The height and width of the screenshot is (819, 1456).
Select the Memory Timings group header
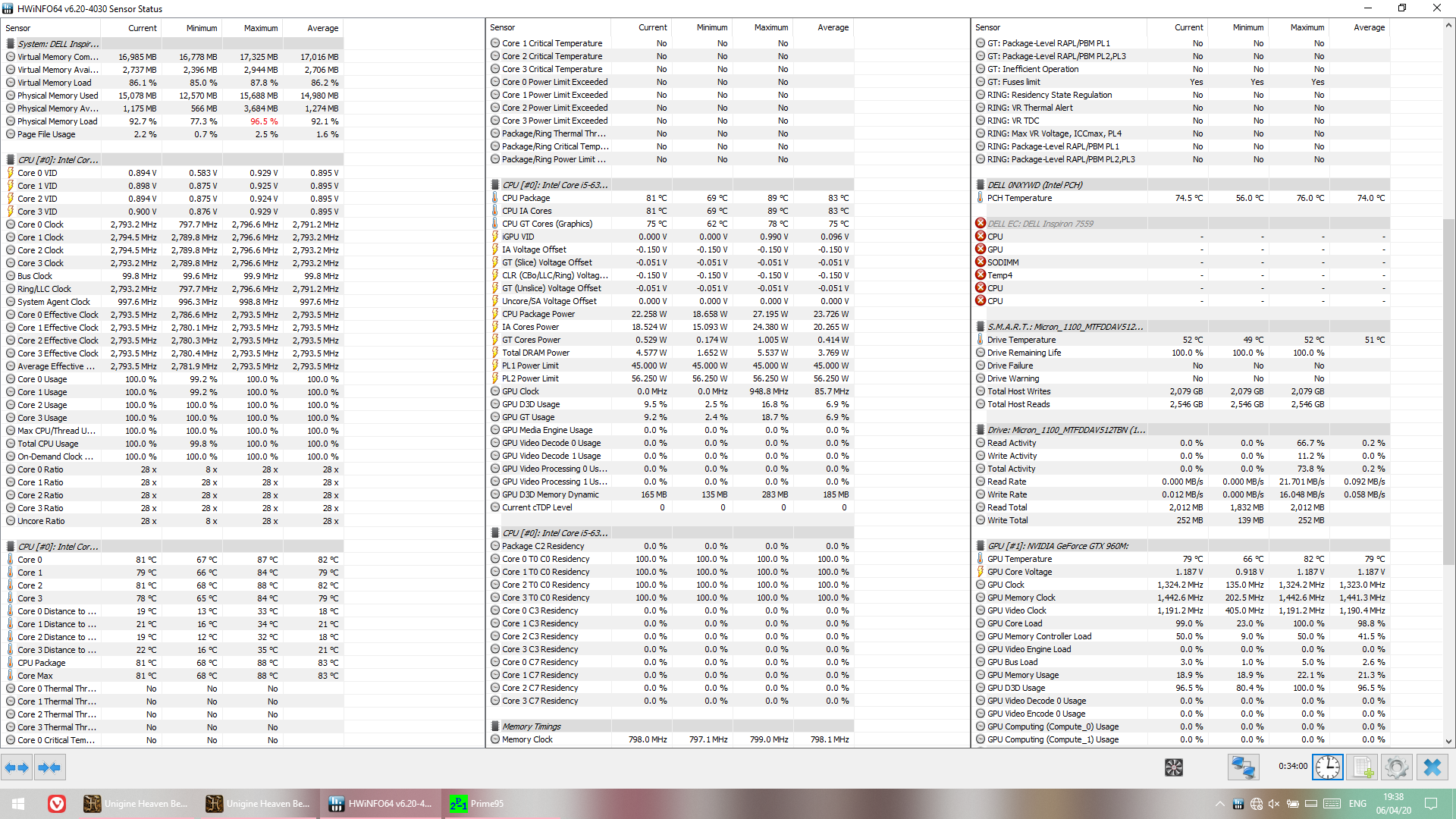pos(671,726)
